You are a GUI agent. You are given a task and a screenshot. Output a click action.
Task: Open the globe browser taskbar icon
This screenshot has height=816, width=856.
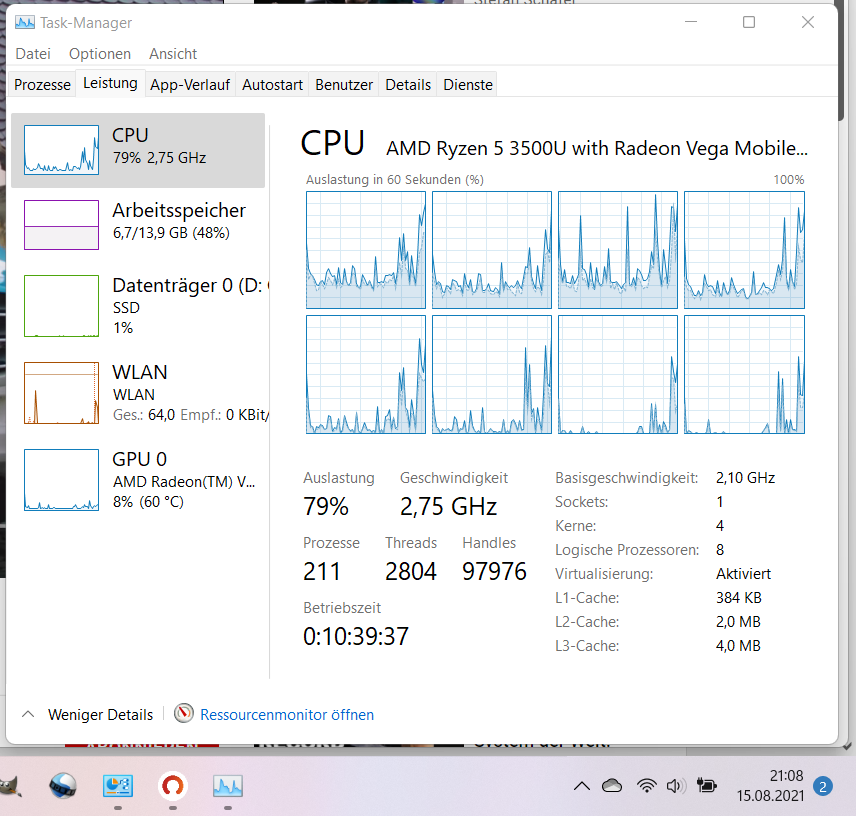63,787
